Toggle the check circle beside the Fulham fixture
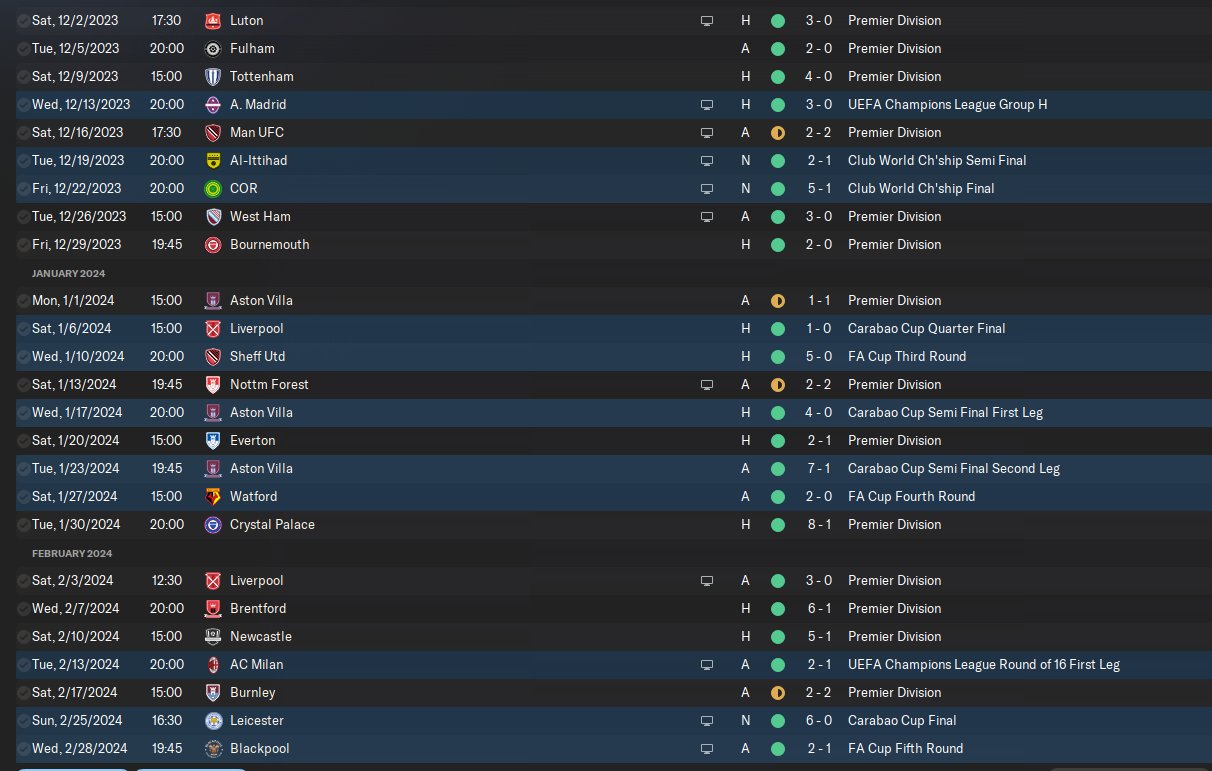This screenshot has height=771, width=1212. pyautogui.click(x=23, y=48)
